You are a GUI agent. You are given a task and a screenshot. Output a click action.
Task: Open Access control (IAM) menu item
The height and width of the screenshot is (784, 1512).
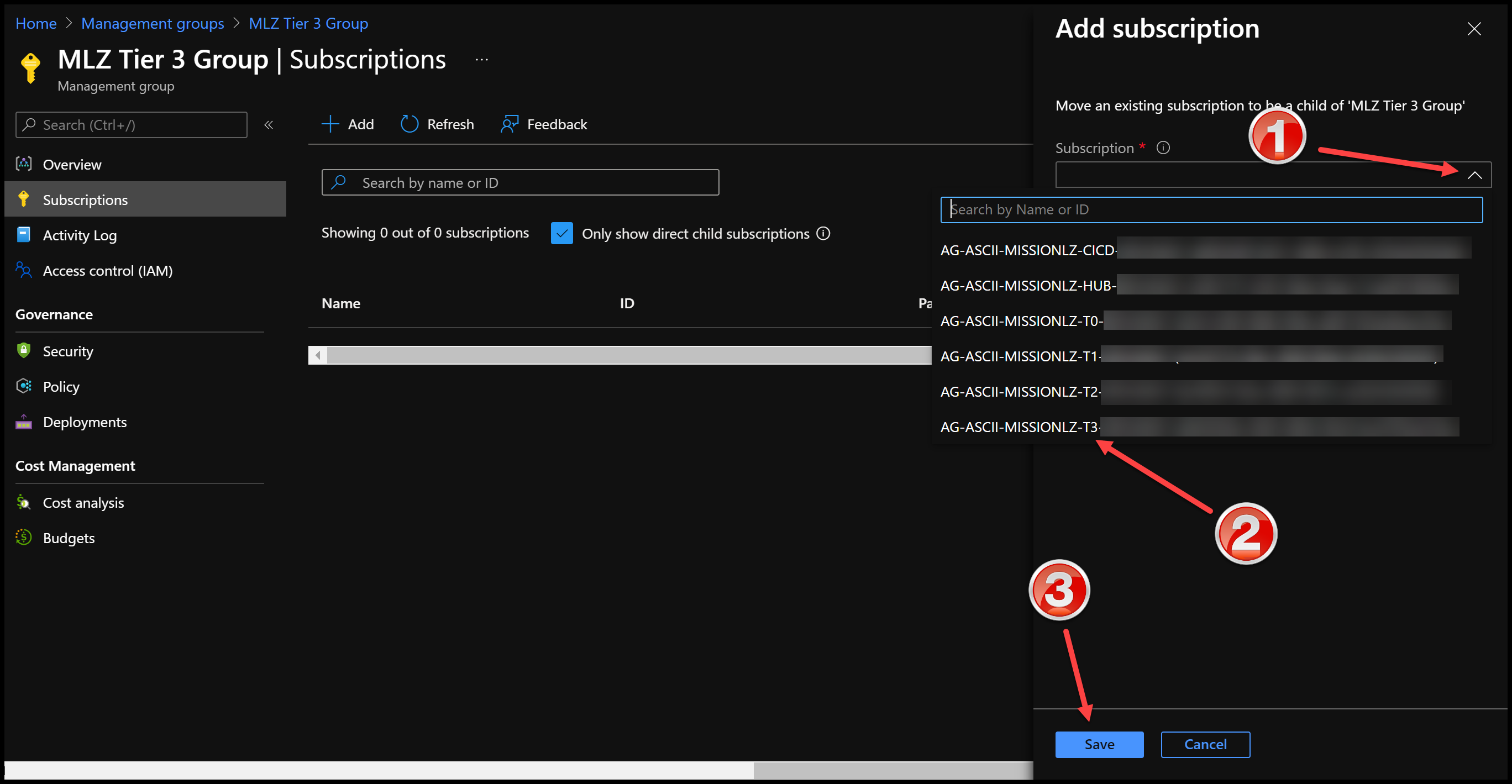(x=145, y=270)
